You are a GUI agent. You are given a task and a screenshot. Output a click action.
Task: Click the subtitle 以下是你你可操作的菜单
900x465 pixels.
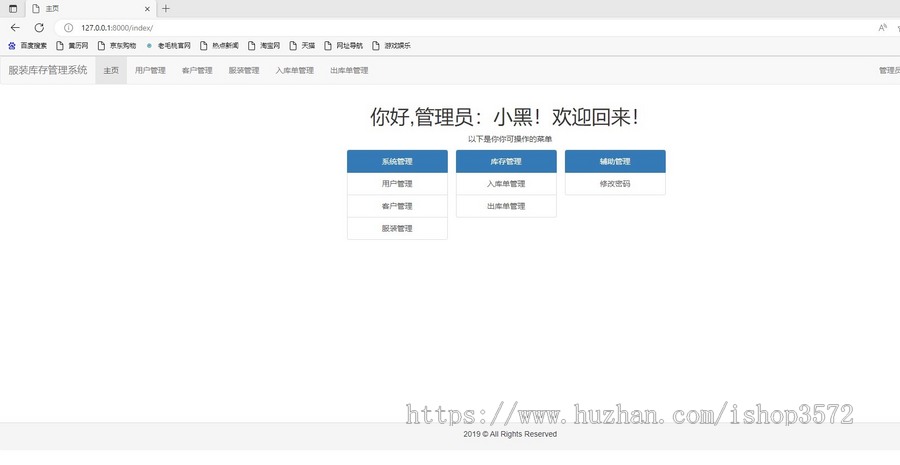pos(510,139)
